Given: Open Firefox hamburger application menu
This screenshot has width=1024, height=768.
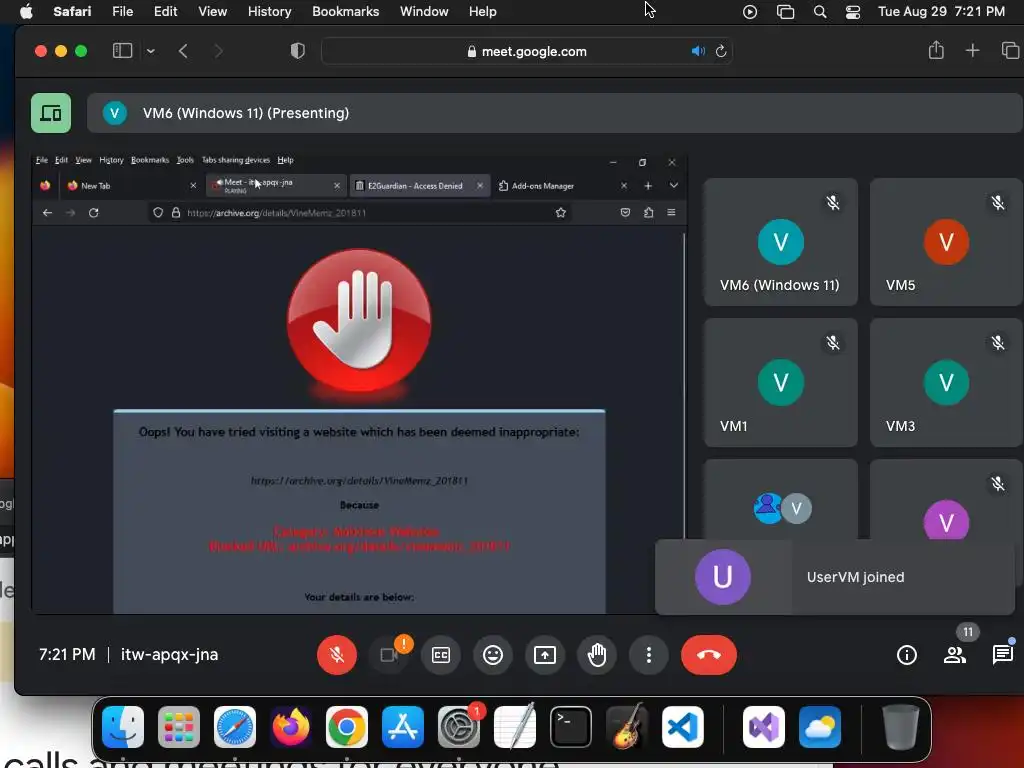Looking at the screenshot, I should 671,212.
